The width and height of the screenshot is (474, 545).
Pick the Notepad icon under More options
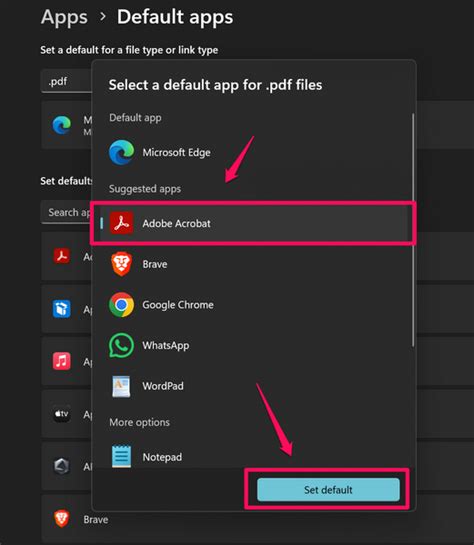pos(121,456)
